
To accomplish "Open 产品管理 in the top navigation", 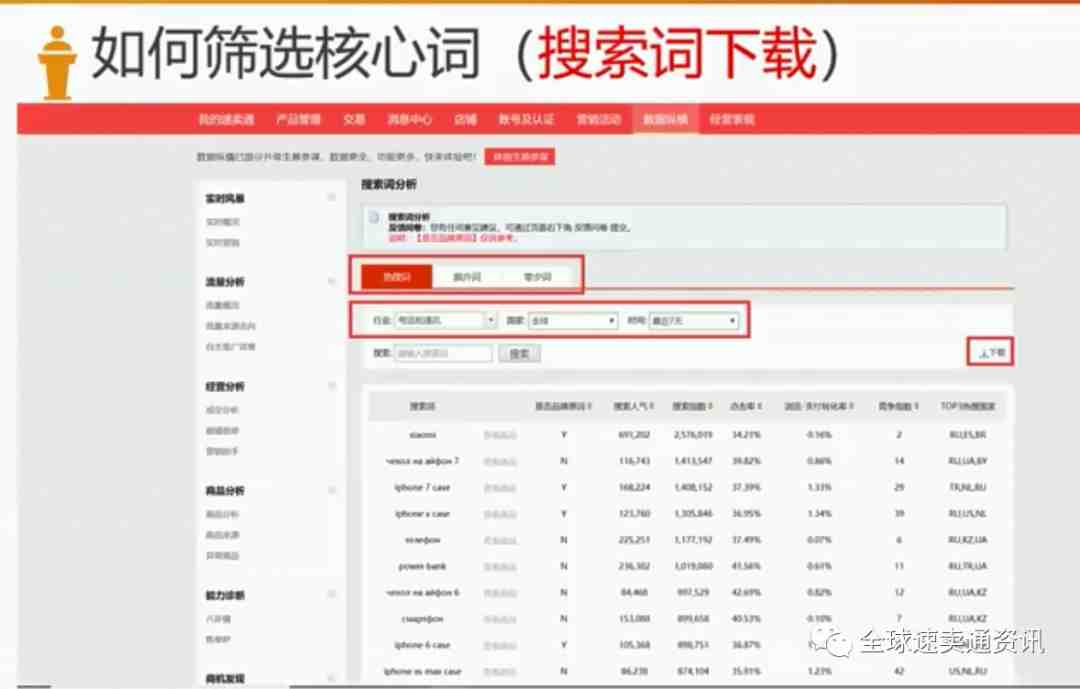I will click(x=299, y=120).
